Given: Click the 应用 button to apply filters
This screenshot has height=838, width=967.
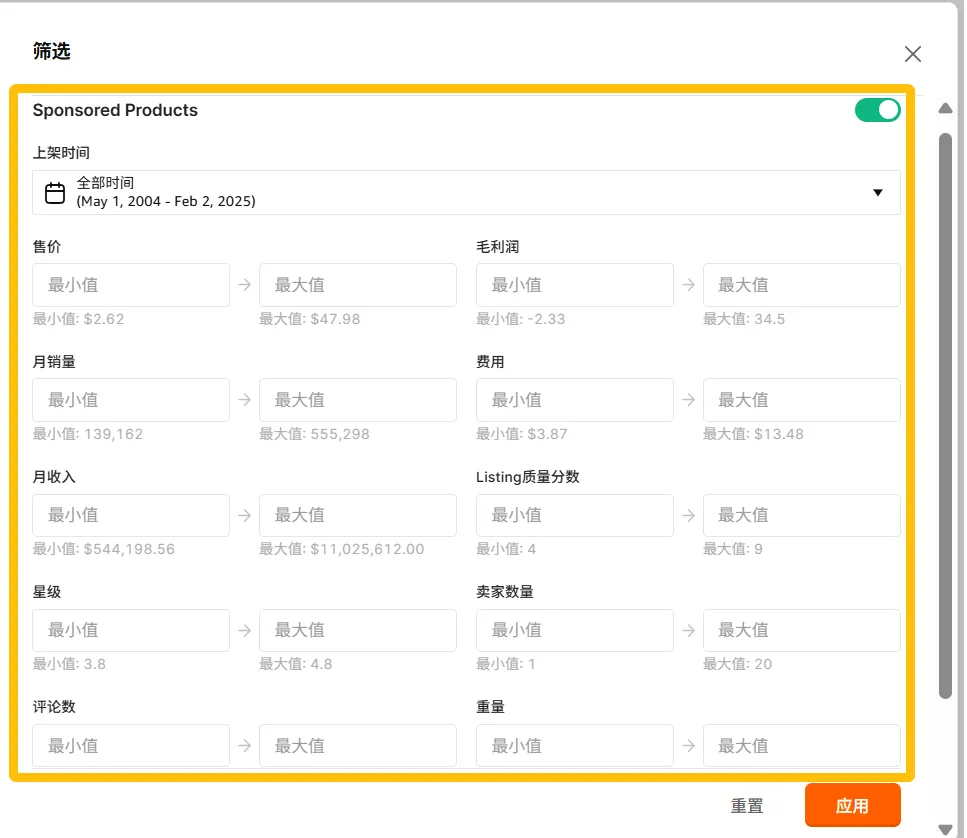Looking at the screenshot, I should [x=853, y=805].
